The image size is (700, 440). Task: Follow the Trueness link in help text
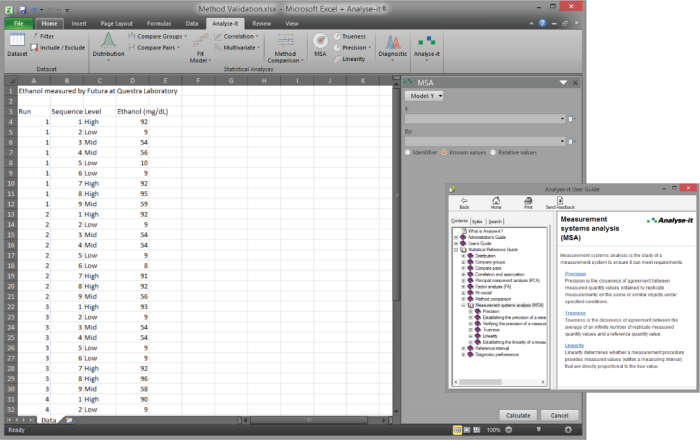(x=575, y=313)
